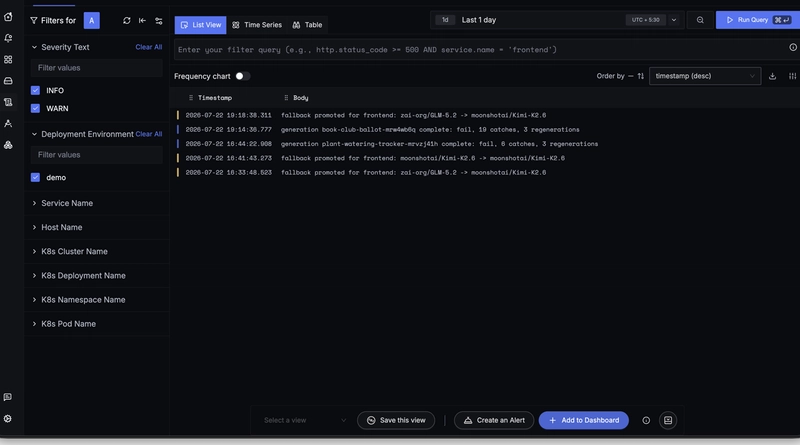Click the zoom out magnifier icon
The image size is (800, 445).
[x=700, y=20]
